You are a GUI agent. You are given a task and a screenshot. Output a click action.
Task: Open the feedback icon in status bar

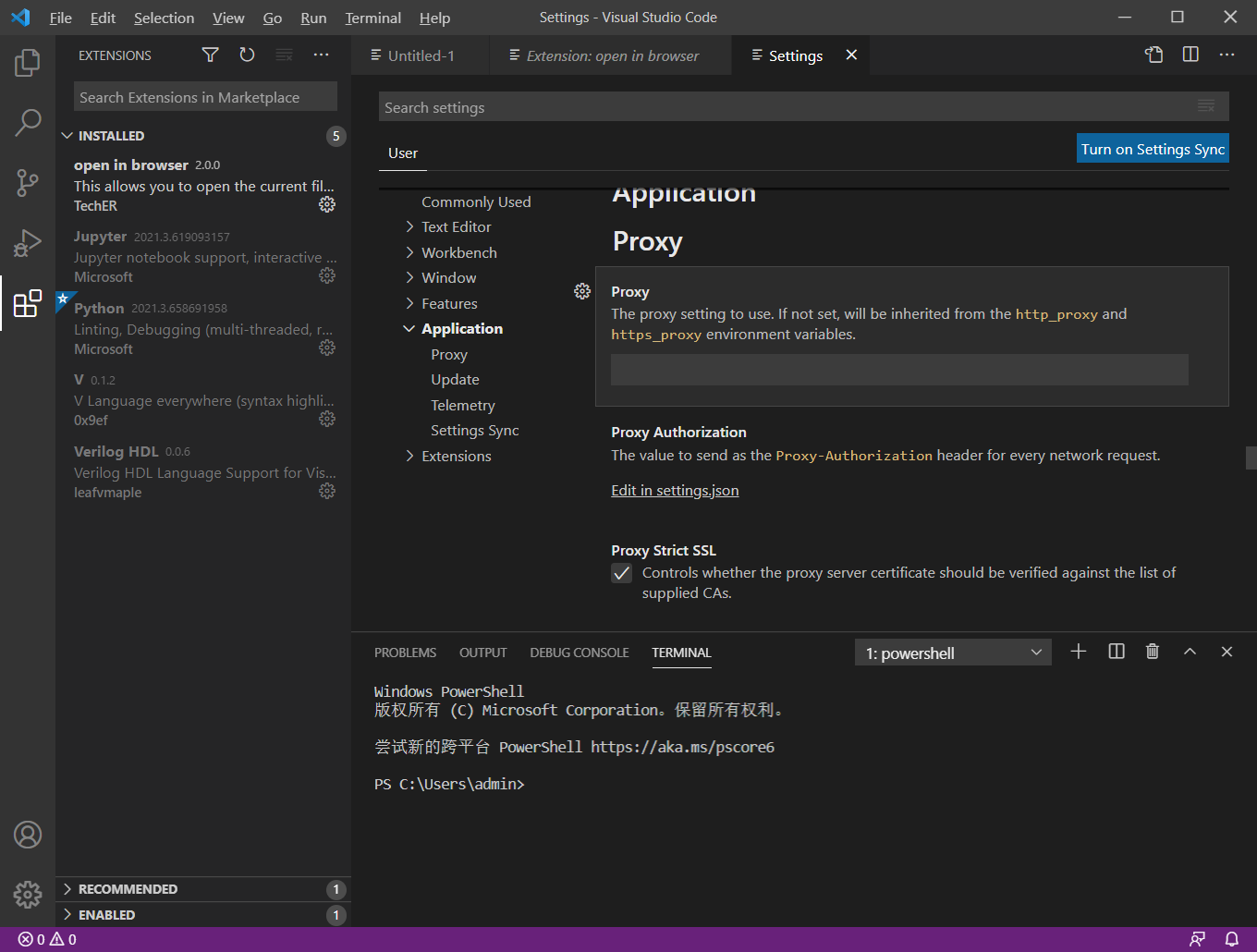1198,939
